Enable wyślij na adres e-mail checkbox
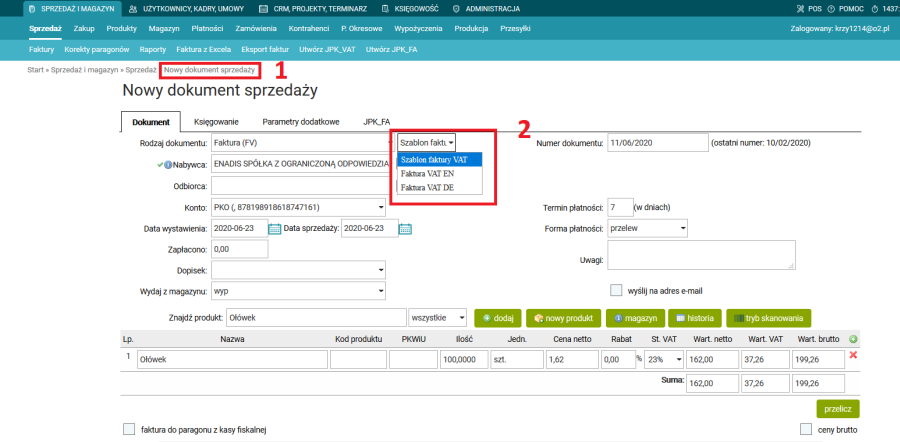This screenshot has height=442, width=900. click(616, 291)
